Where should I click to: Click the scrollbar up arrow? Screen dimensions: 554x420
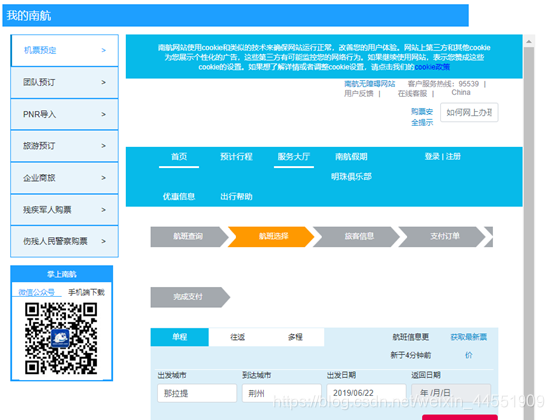pos(529,42)
